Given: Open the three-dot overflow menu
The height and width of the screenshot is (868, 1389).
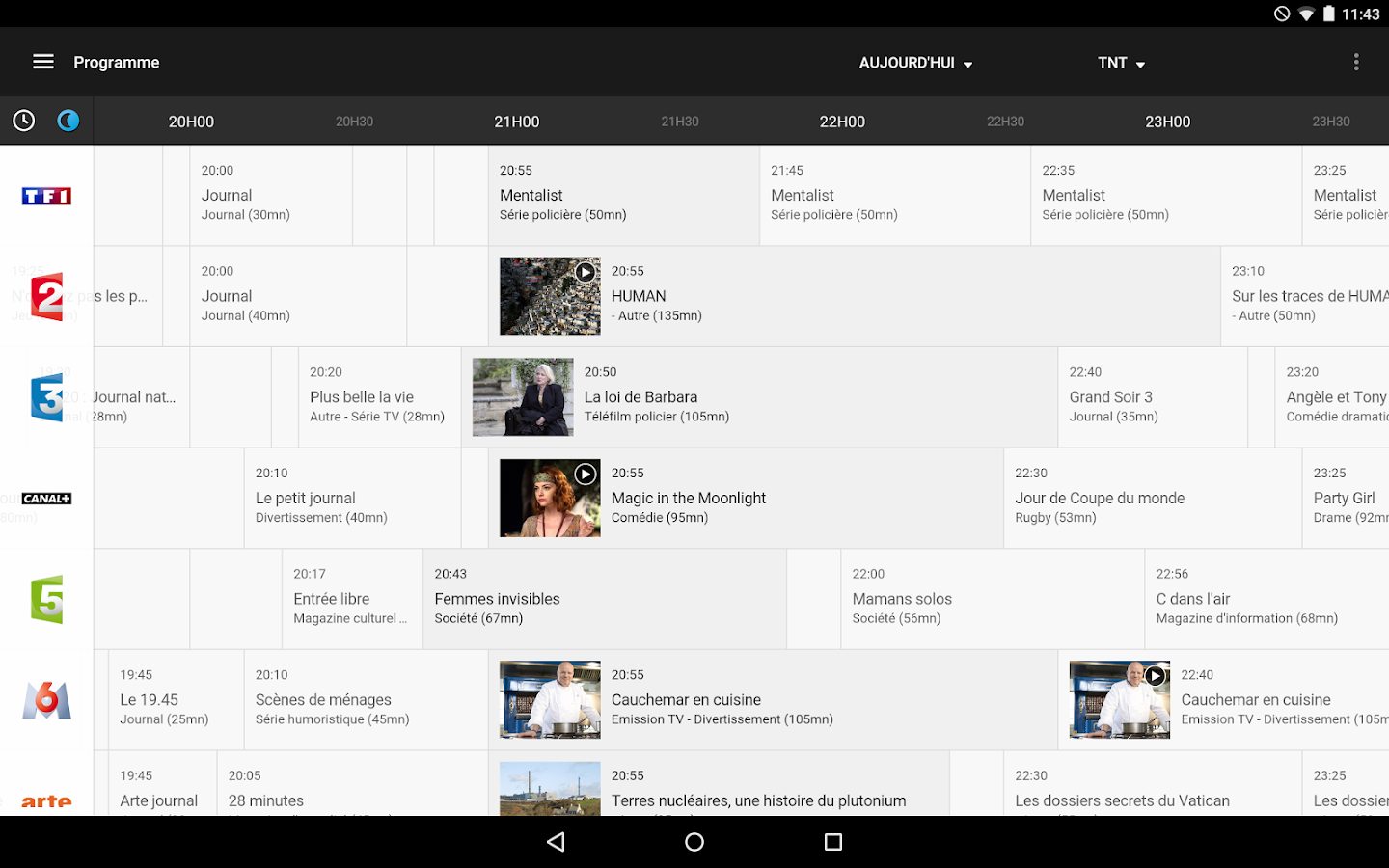Looking at the screenshot, I should pyautogui.click(x=1356, y=62).
